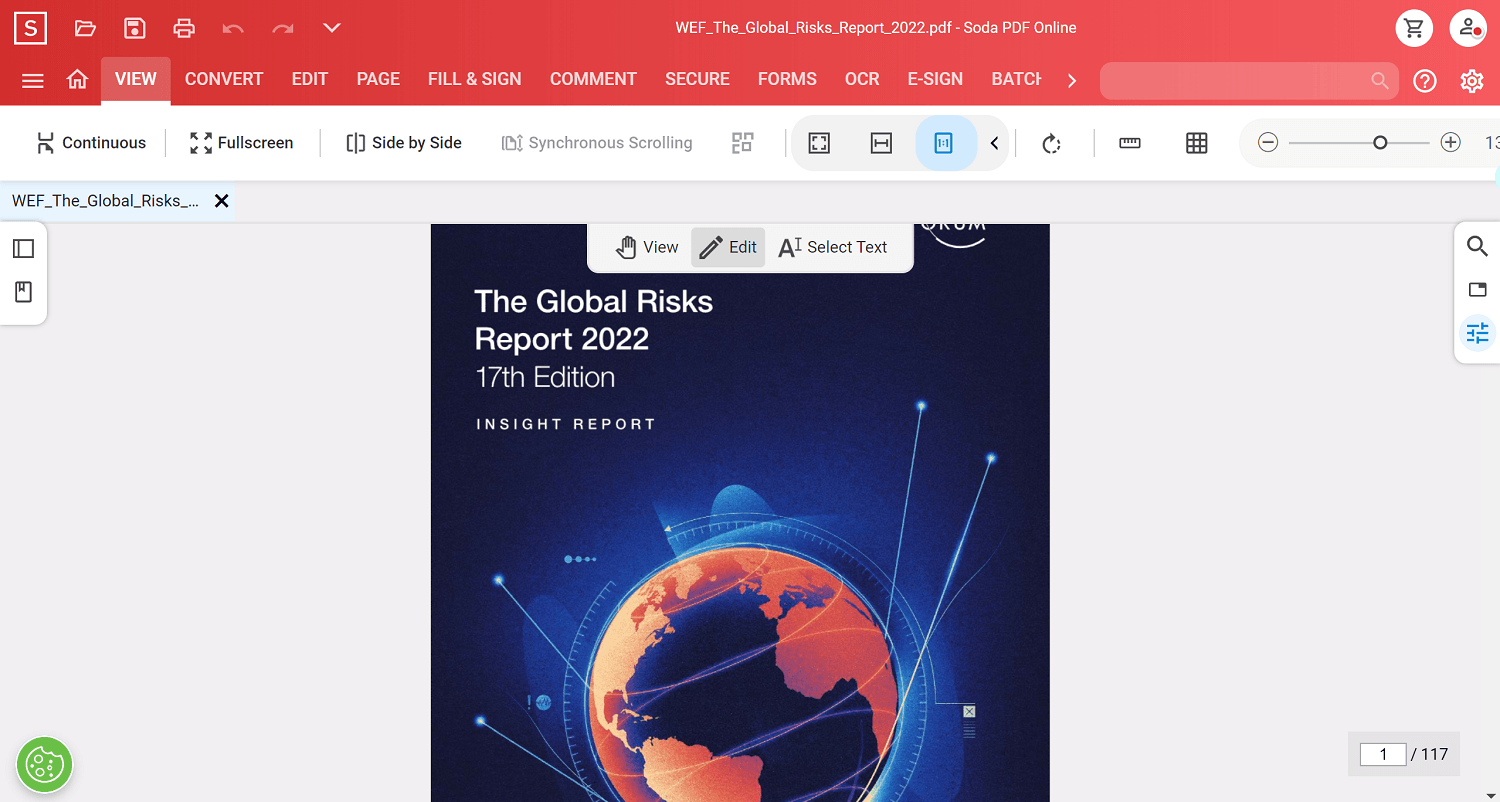Screen dimensions: 1500x802
Task: Click 'The Global Risks Report 2022' title
Action: (x=593, y=320)
